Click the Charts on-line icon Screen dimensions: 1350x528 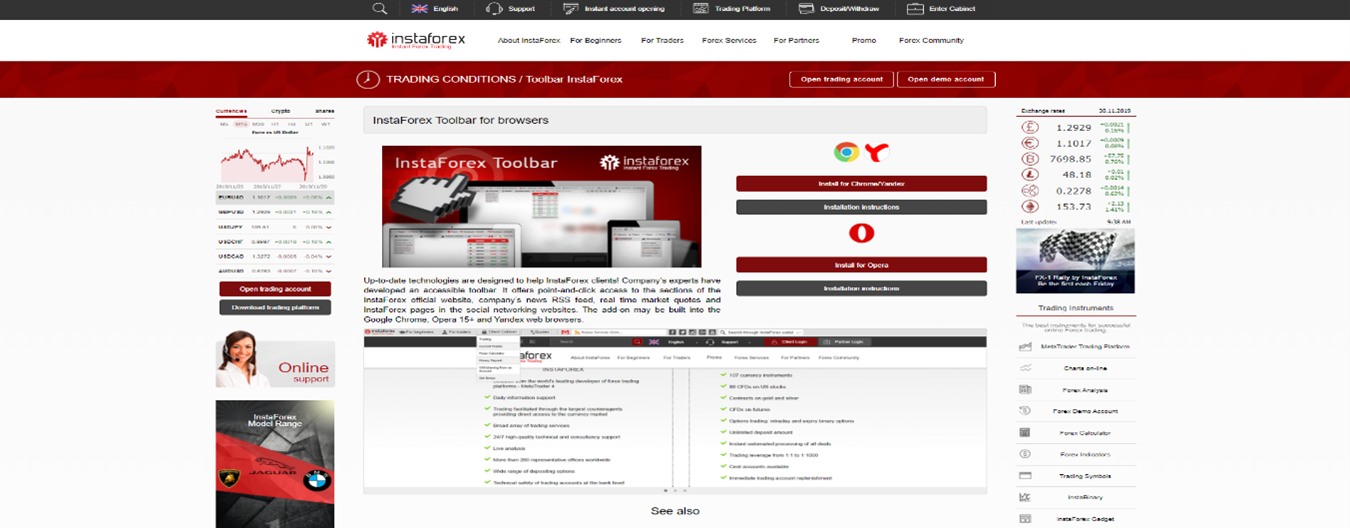1025,368
